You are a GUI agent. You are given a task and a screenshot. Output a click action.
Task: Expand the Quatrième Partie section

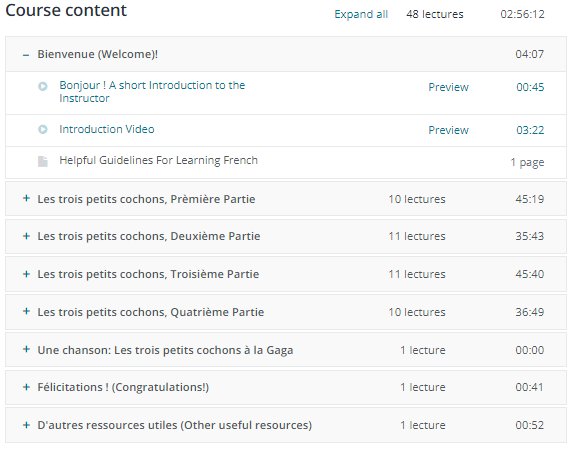[x=26, y=311]
